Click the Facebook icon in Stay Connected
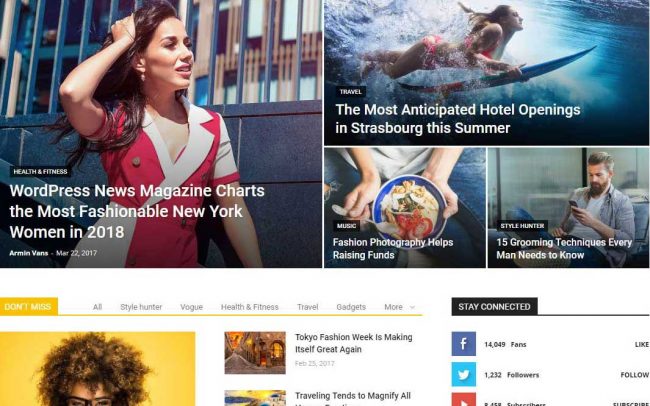 point(463,344)
